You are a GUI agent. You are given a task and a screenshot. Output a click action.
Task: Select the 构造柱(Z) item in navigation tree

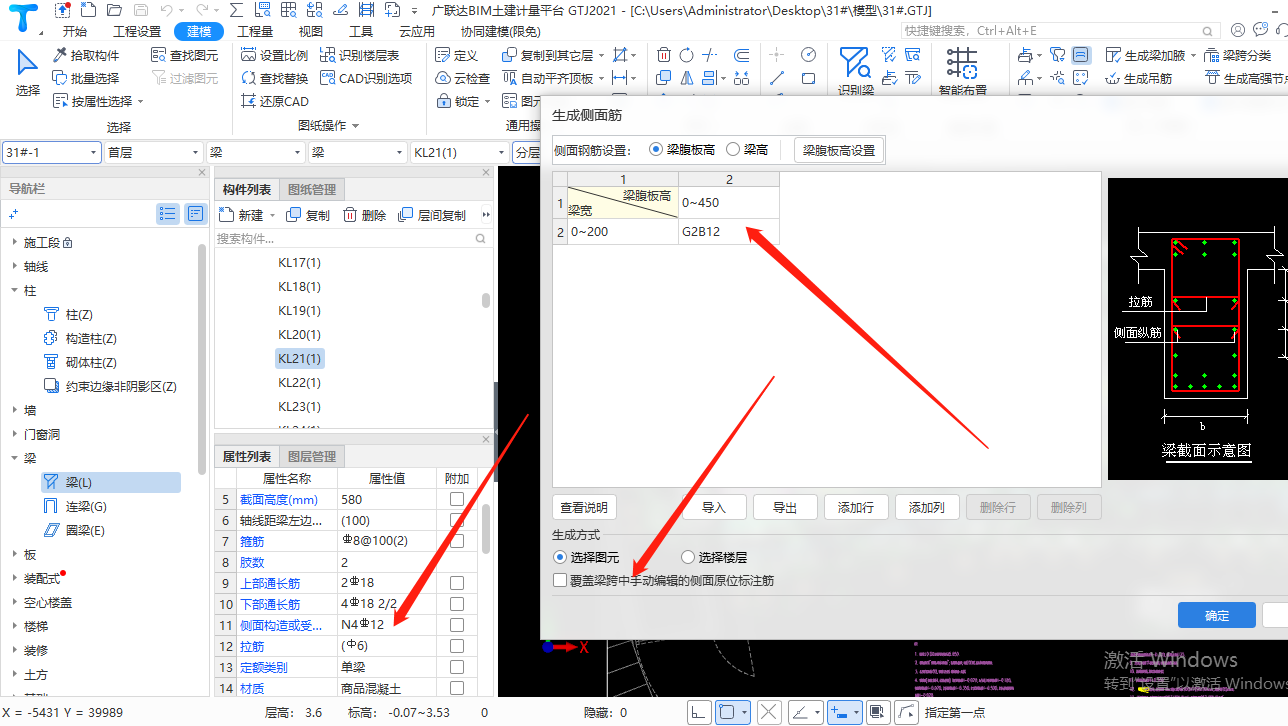click(80, 339)
